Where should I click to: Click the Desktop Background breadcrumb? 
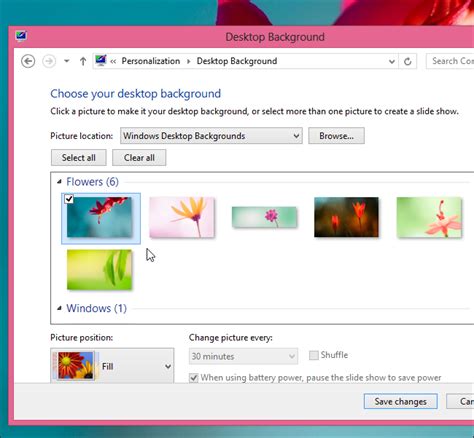tap(237, 61)
